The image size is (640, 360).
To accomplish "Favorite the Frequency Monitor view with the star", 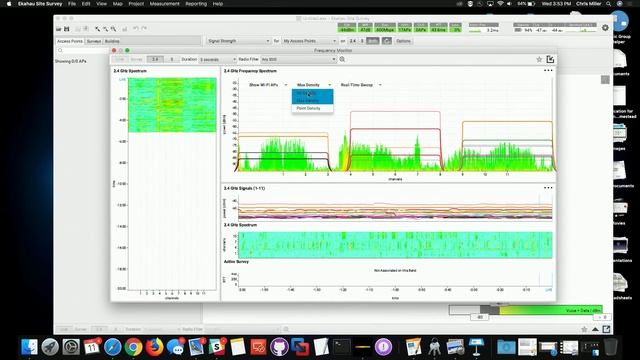I will [539, 60].
